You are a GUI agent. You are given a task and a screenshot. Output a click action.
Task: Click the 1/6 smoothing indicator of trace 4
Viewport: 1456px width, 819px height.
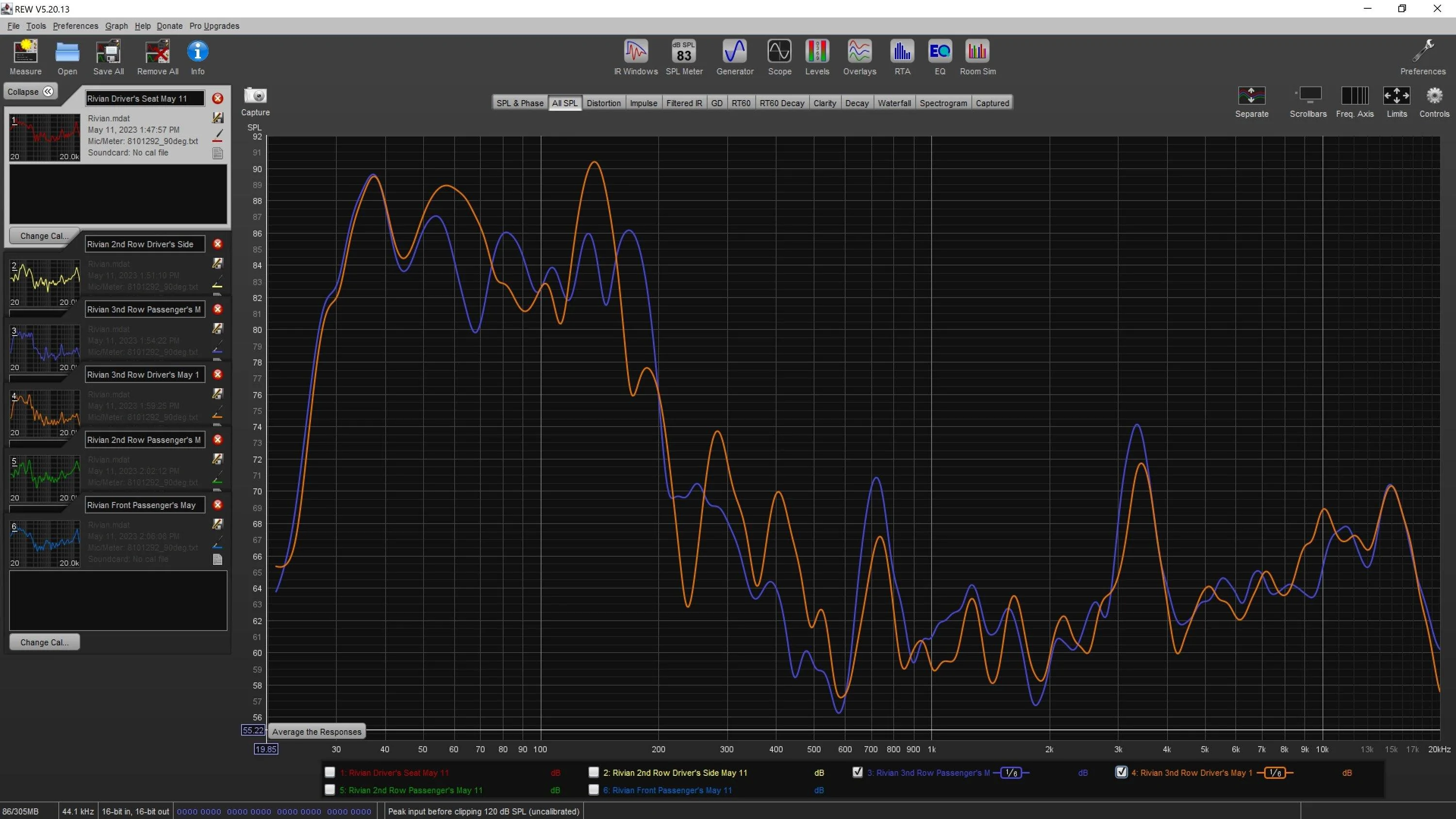pos(1275,772)
